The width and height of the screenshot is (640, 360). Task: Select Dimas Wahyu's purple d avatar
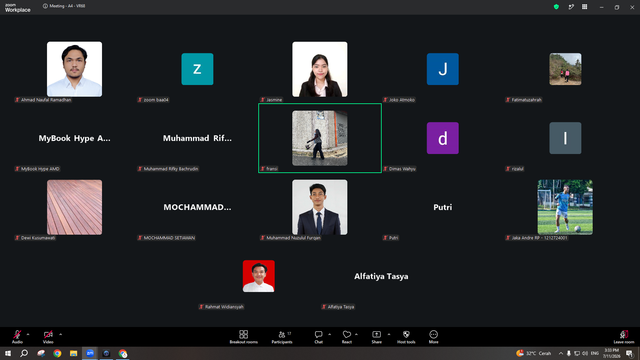(x=442, y=138)
